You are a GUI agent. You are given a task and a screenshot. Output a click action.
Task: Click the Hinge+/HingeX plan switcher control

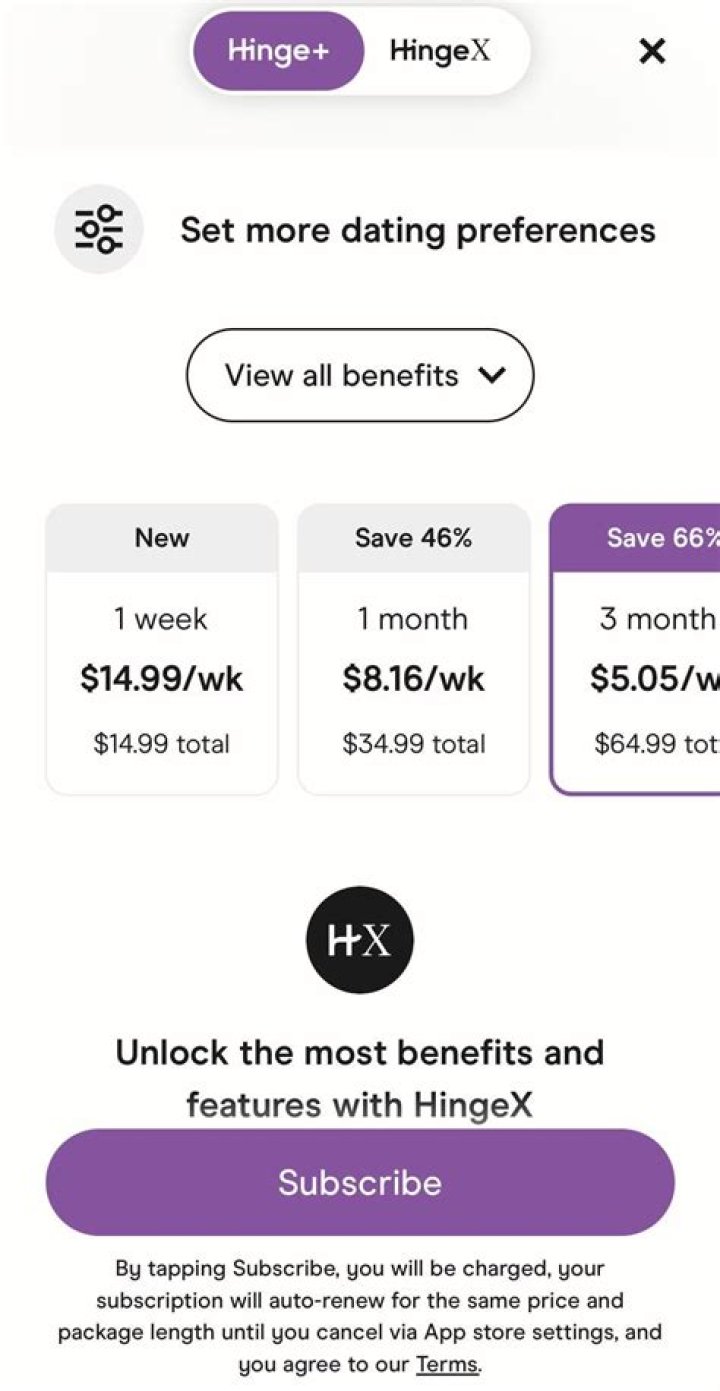pos(360,52)
